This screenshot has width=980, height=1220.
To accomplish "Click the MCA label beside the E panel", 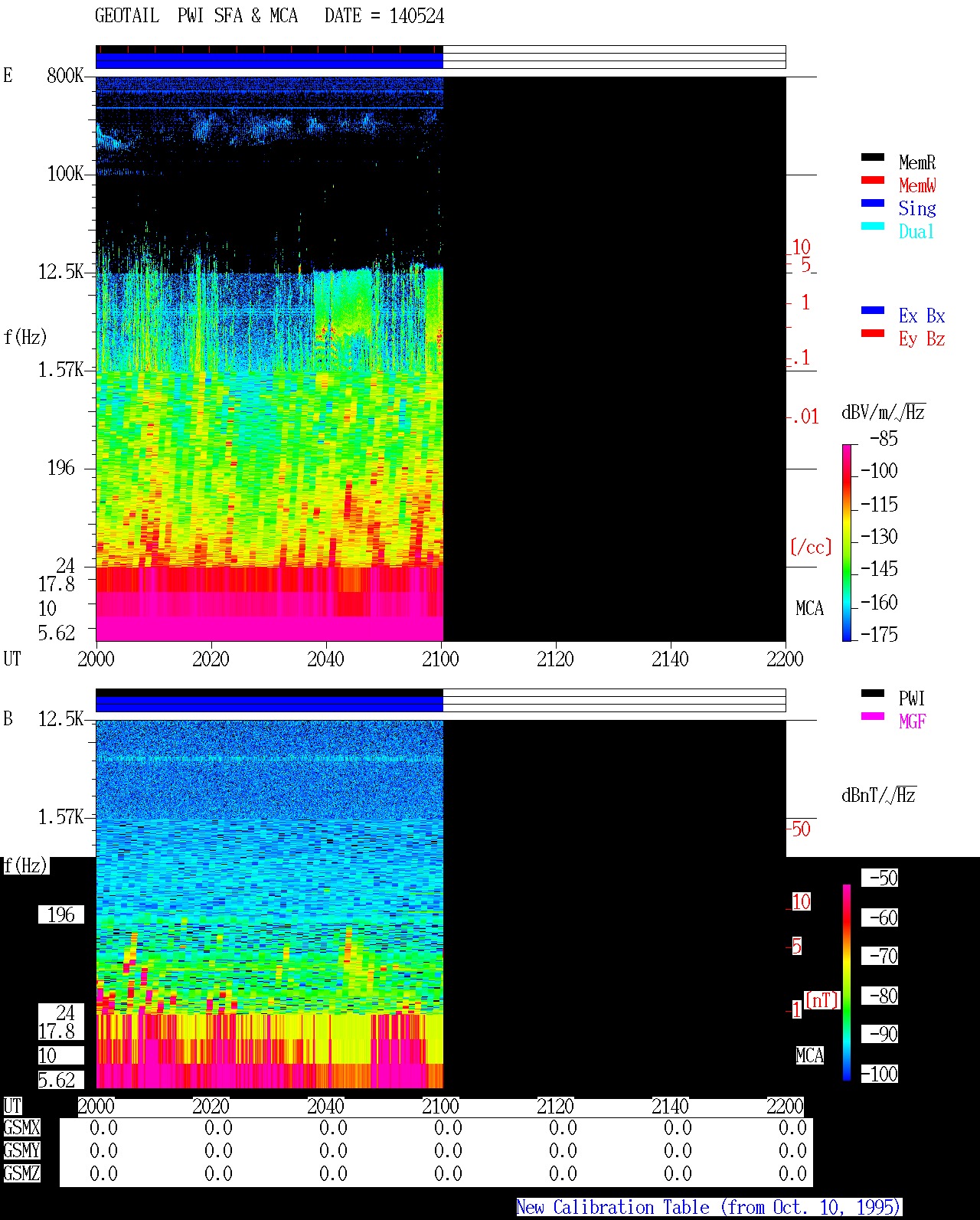I will coord(809,608).
